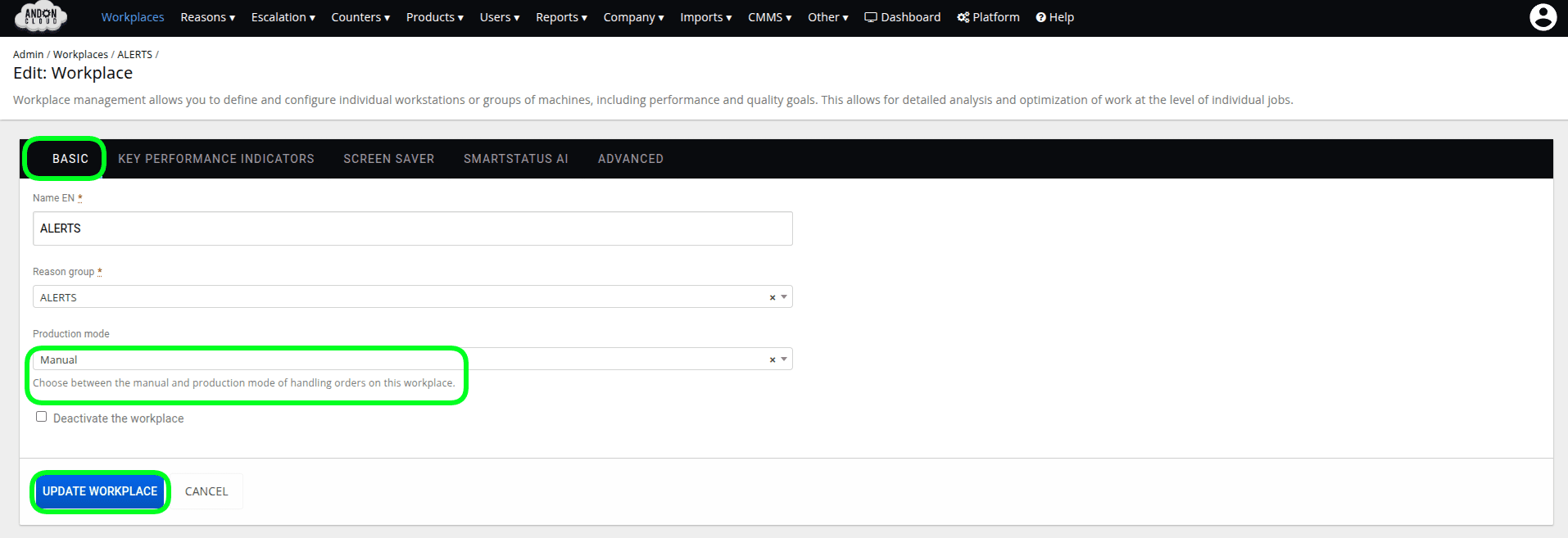The image size is (1568, 538).
Task: Switch to Key Performance Indicators tab
Action: (x=215, y=159)
